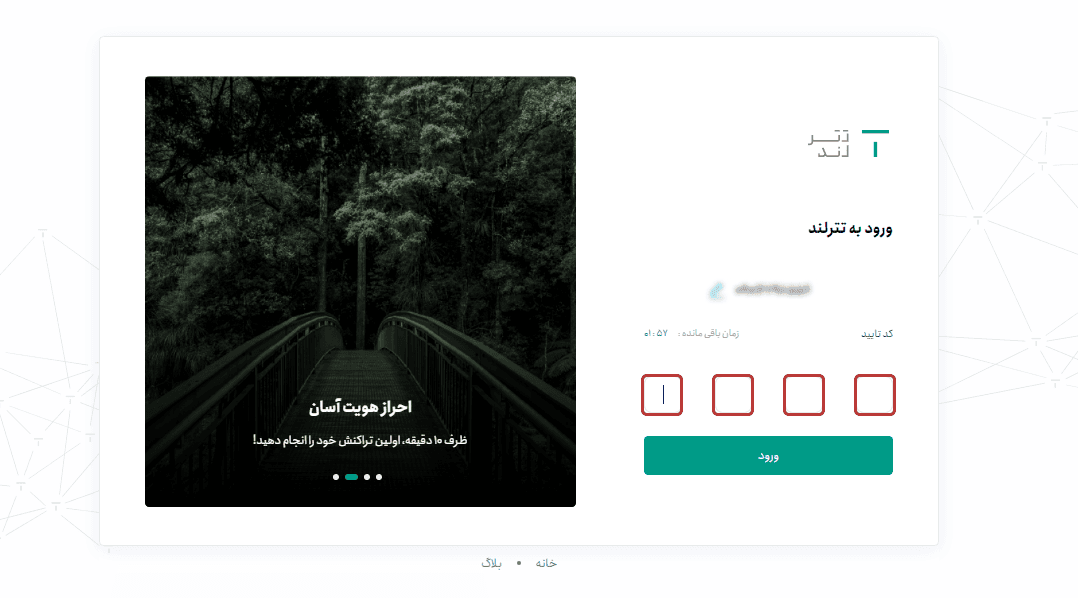Open the خانه footer link
Viewport: 1078px width, 598px height.
coord(546,563)
